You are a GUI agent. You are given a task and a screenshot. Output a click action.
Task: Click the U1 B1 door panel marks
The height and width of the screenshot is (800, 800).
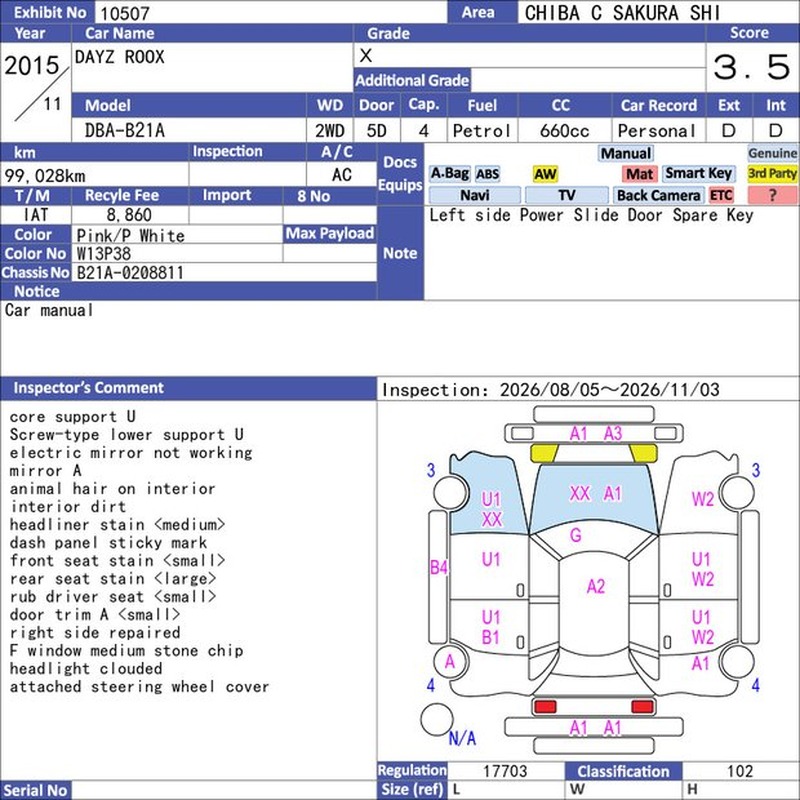click(x=491, y=628)
